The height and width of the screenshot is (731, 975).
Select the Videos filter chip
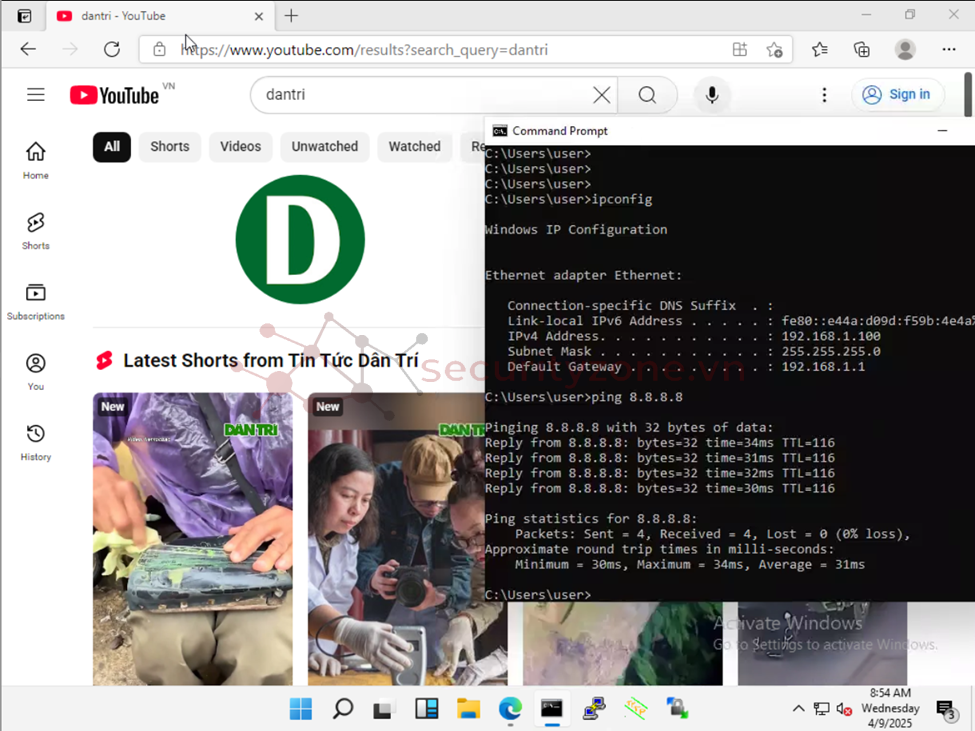(240, 147)
